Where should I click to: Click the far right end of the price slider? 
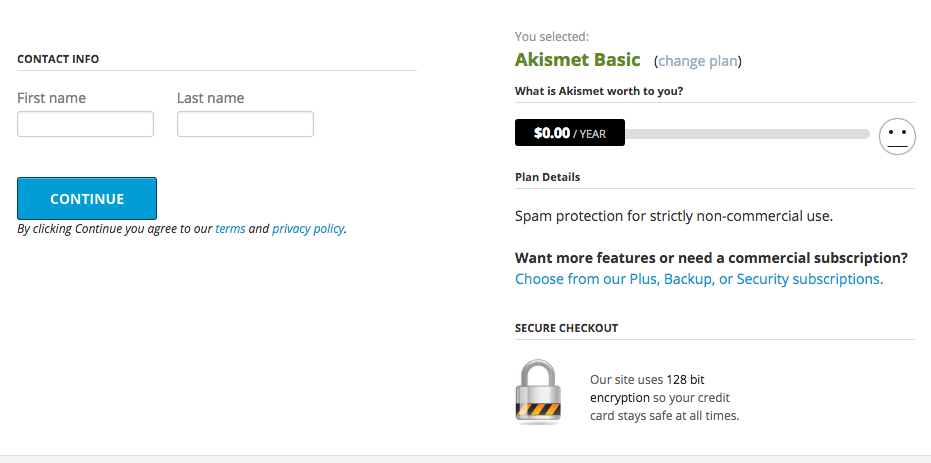pyautogui.click(x=866, y=134)
